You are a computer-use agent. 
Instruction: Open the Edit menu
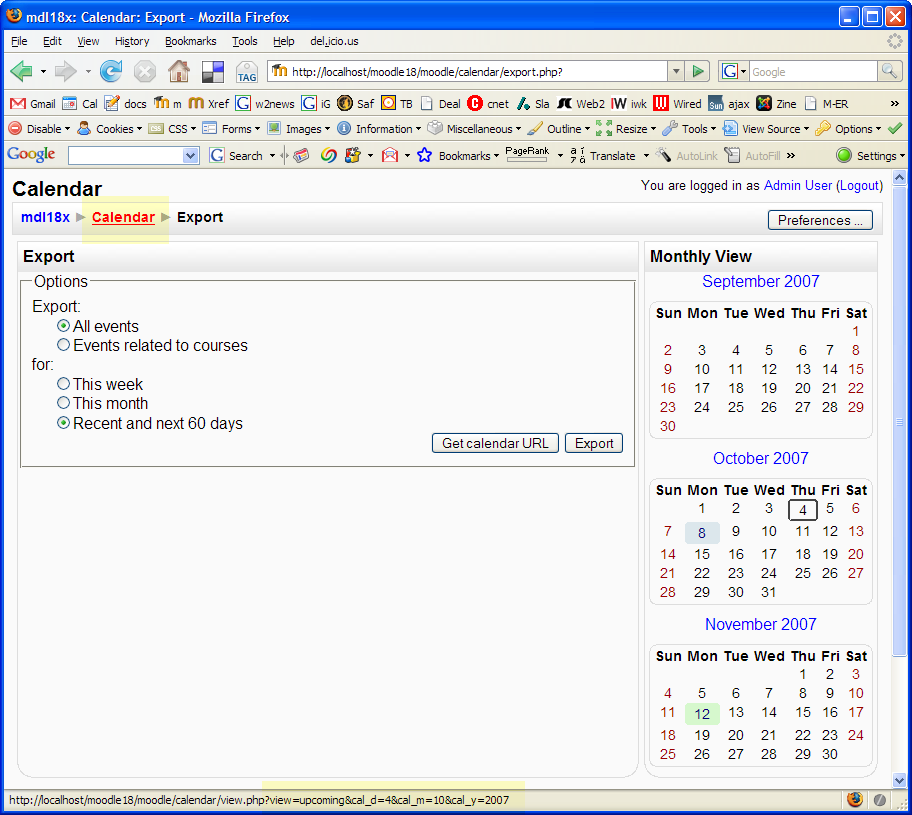pyautogui.click(x=52, y=41)
